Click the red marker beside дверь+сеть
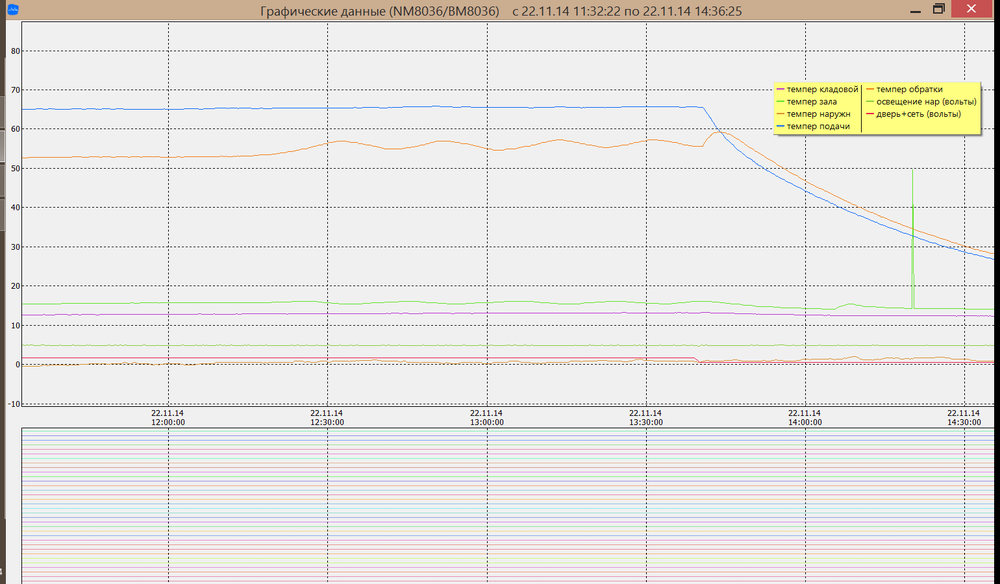This screenshot has width=1000, height=584. [870, 114]
